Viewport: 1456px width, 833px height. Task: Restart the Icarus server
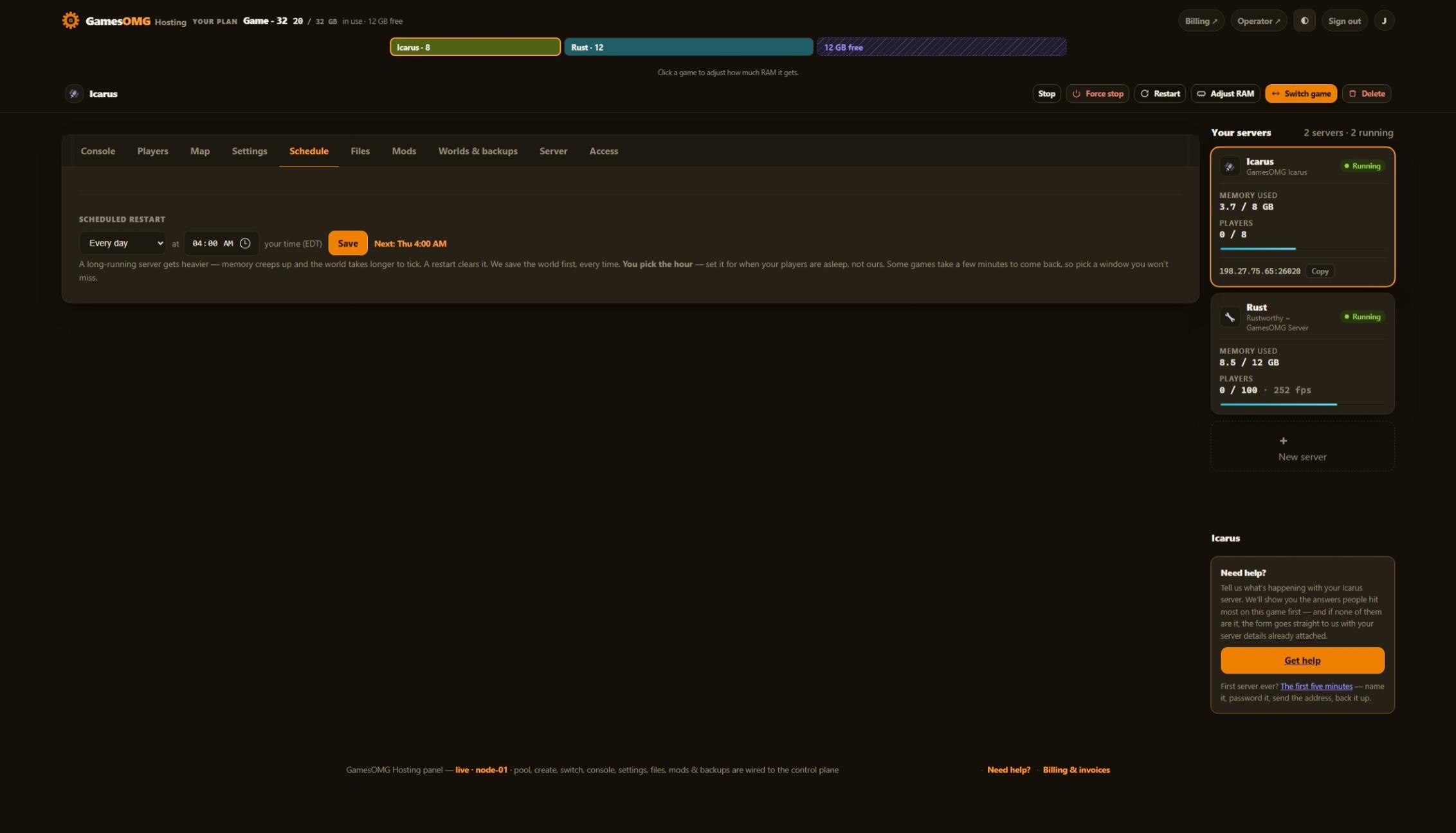pyautogui.click(x=1160, y=93)
